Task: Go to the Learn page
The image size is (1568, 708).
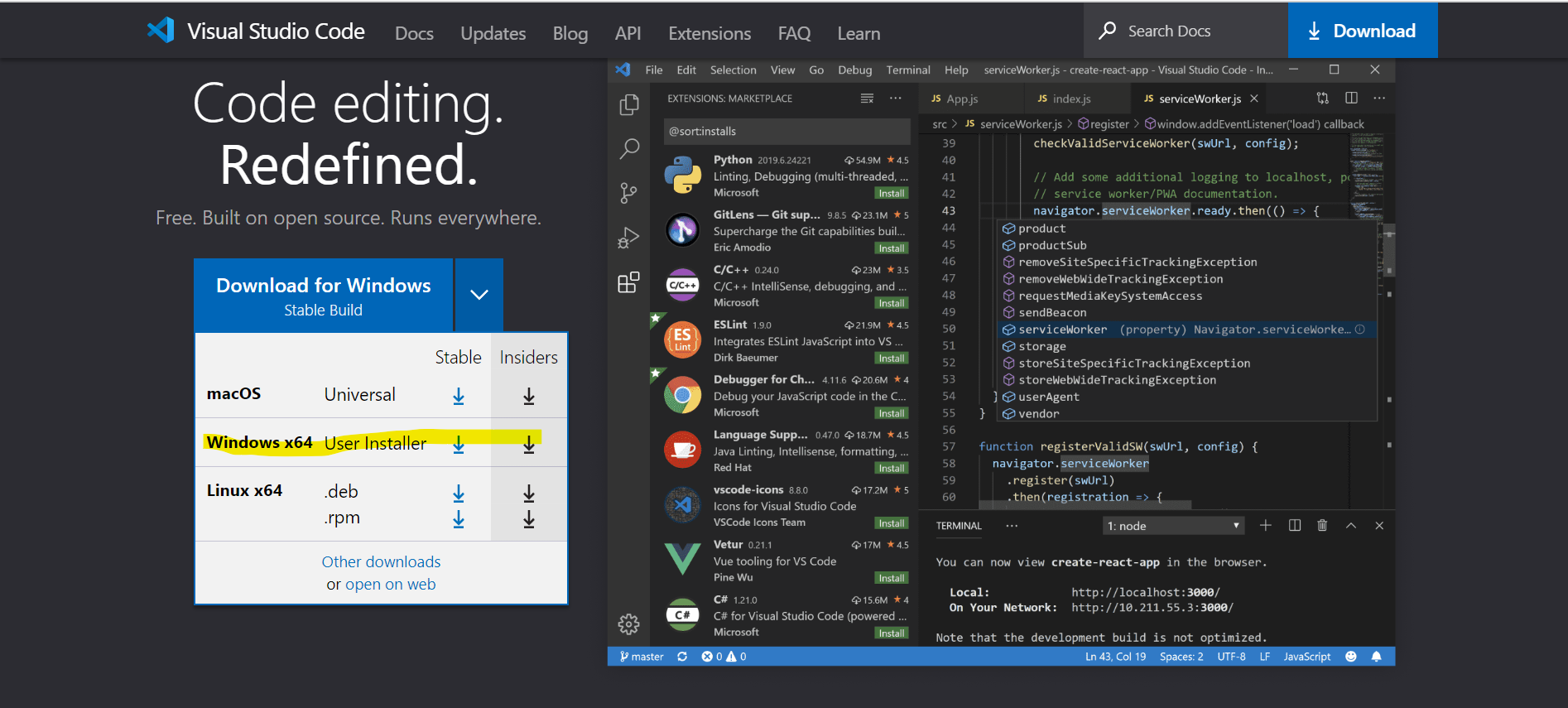Action: tap(859, 33)
